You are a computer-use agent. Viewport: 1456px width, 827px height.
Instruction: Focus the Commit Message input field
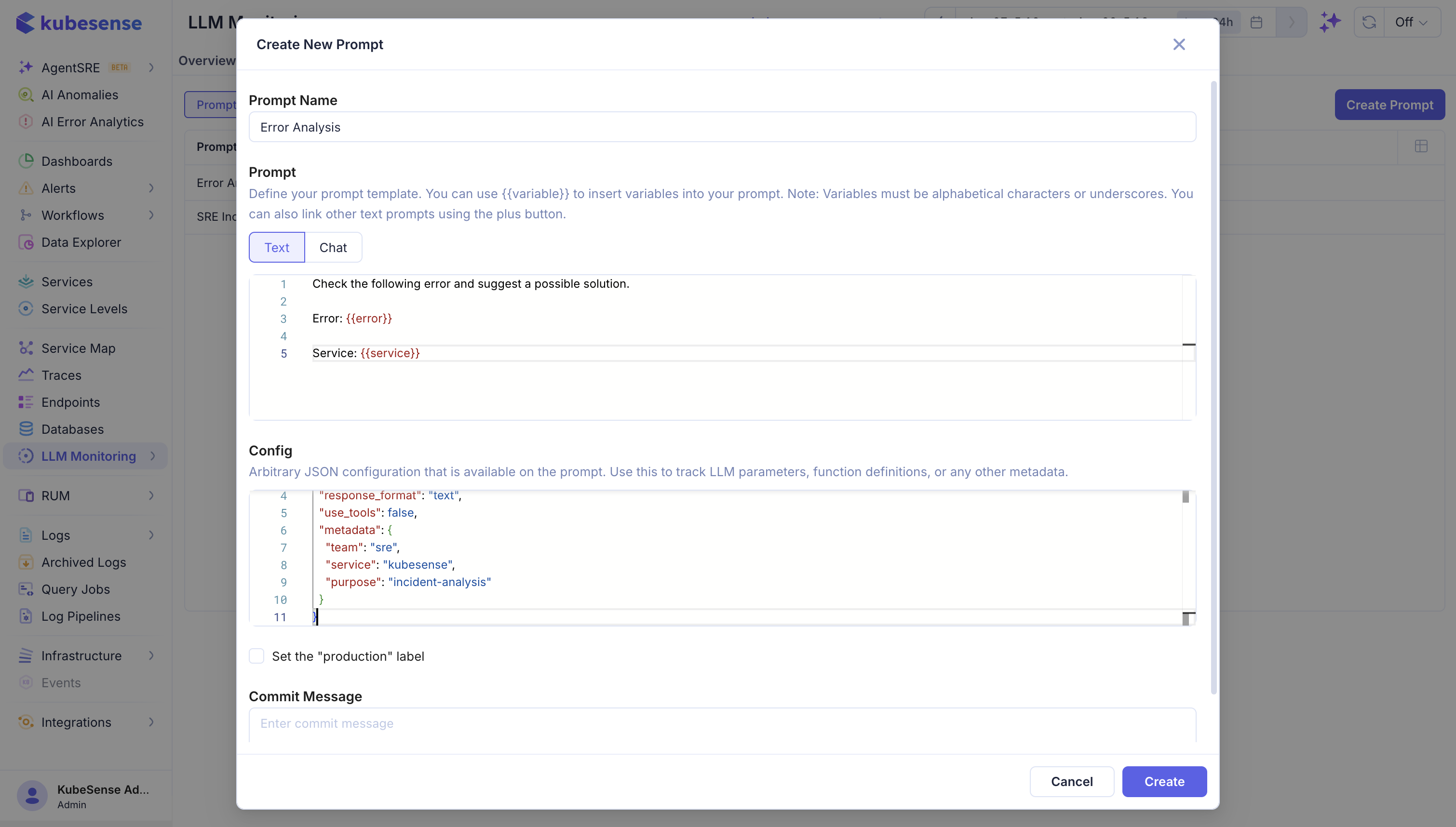722,724
